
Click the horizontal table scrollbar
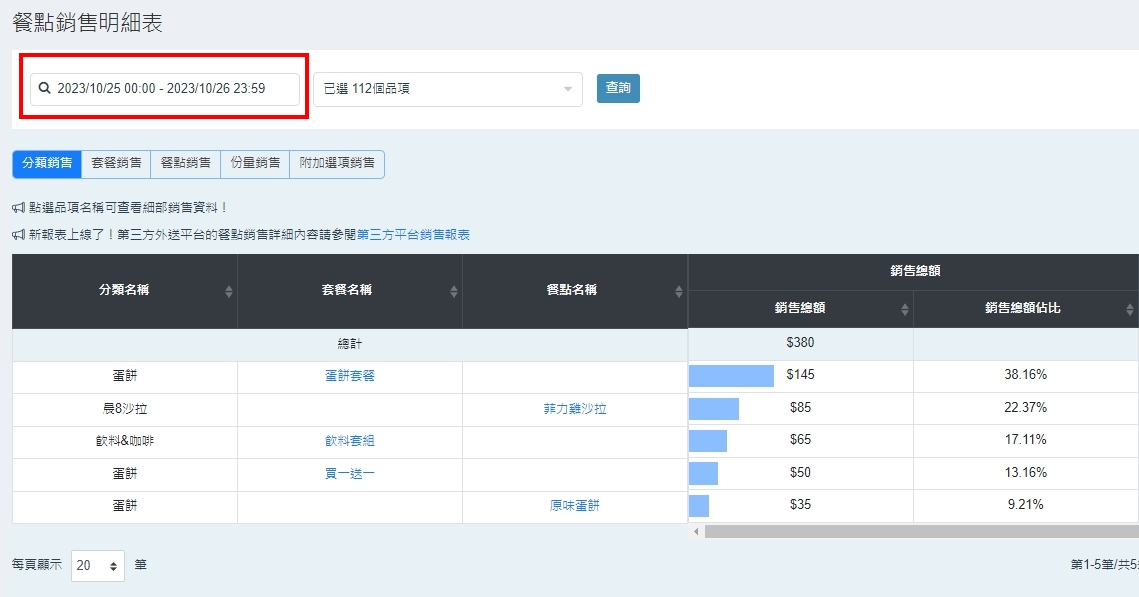(920, 532)
